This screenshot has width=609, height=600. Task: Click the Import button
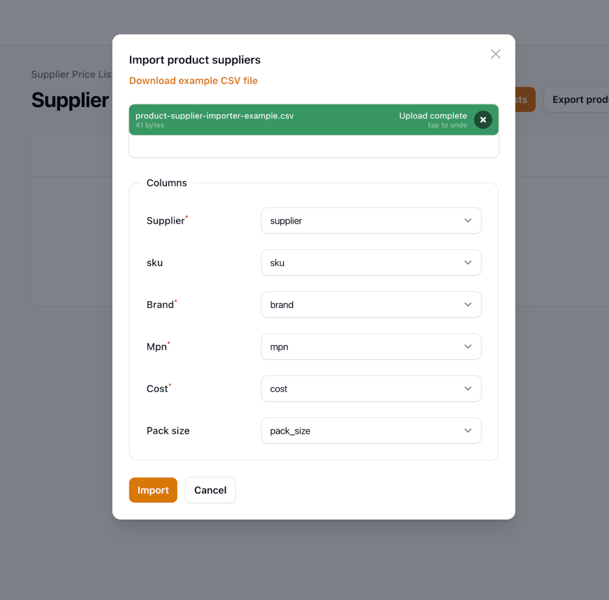(x=153, y=490)
